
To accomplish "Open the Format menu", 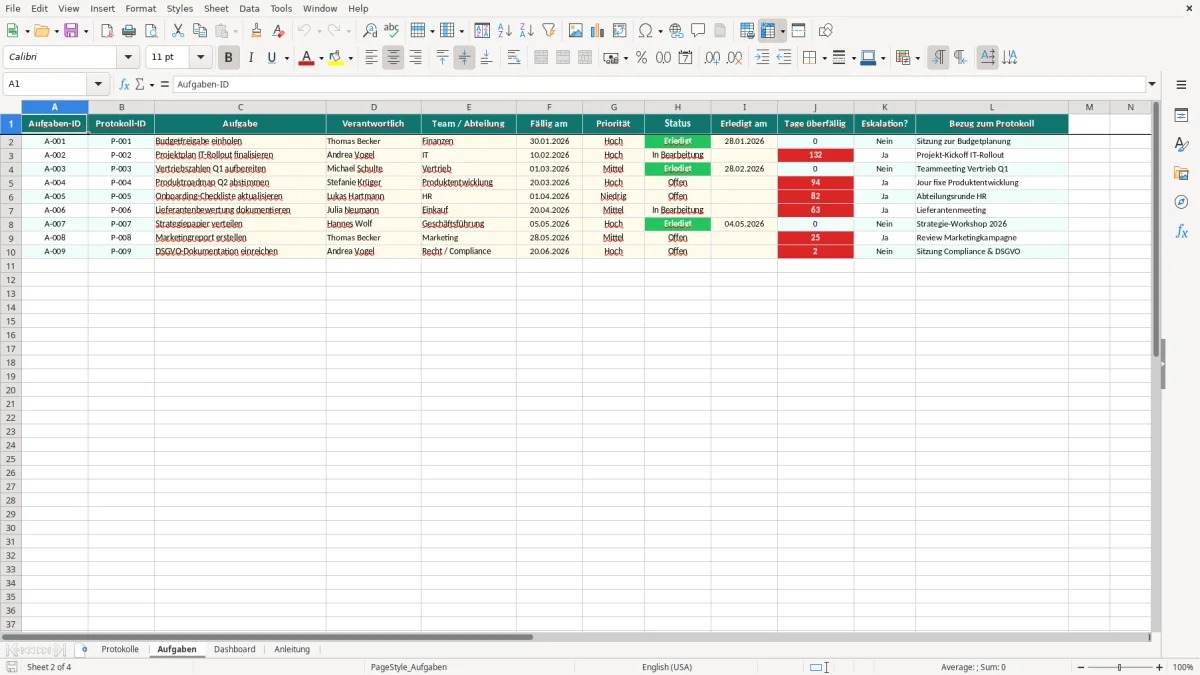I will 141,8.
